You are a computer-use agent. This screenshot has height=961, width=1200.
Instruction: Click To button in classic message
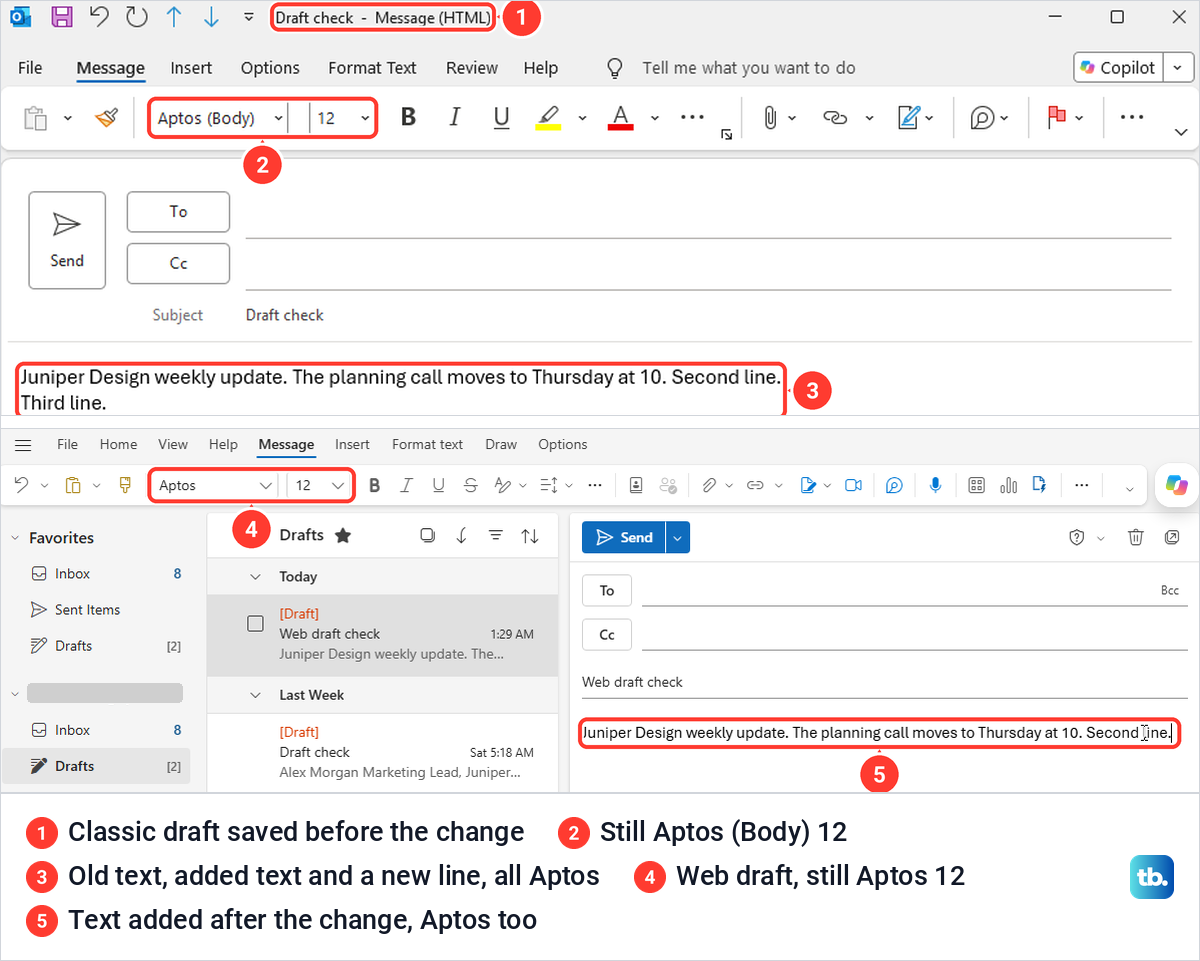pyautogui.click(x=178, y=211)
